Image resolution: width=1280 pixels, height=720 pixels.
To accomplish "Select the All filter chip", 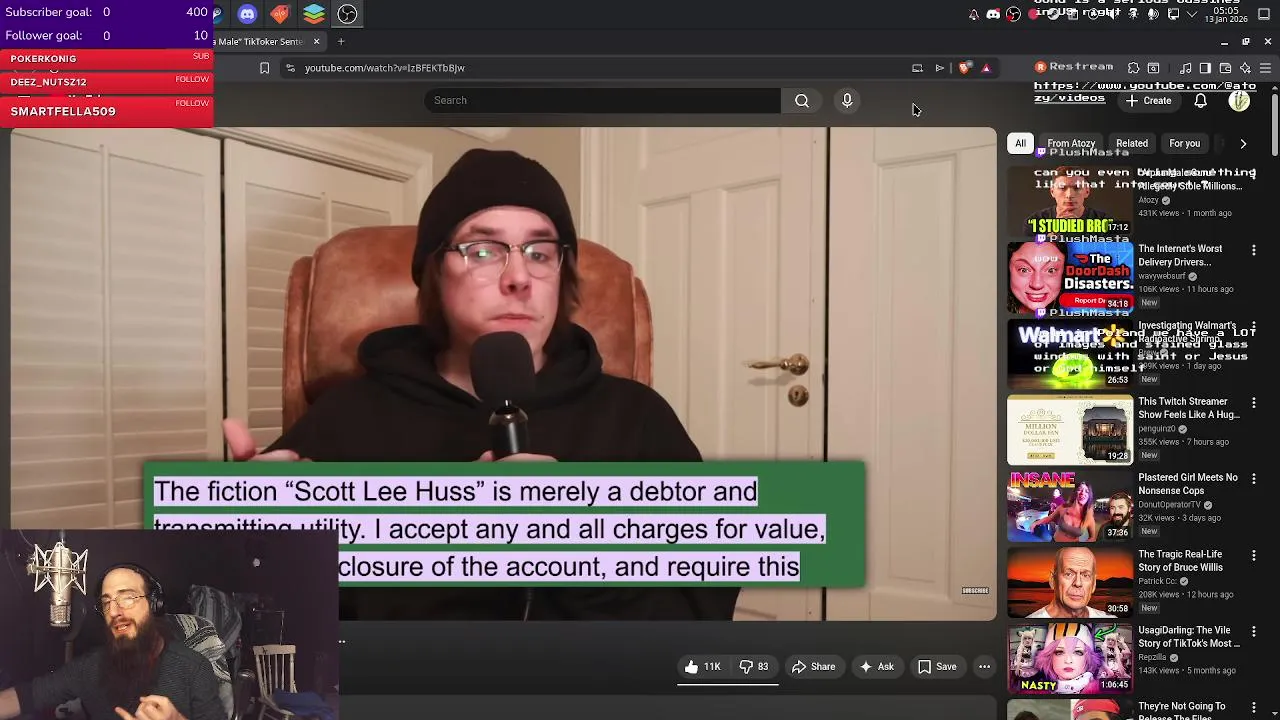I will [x=1020, y=143].
